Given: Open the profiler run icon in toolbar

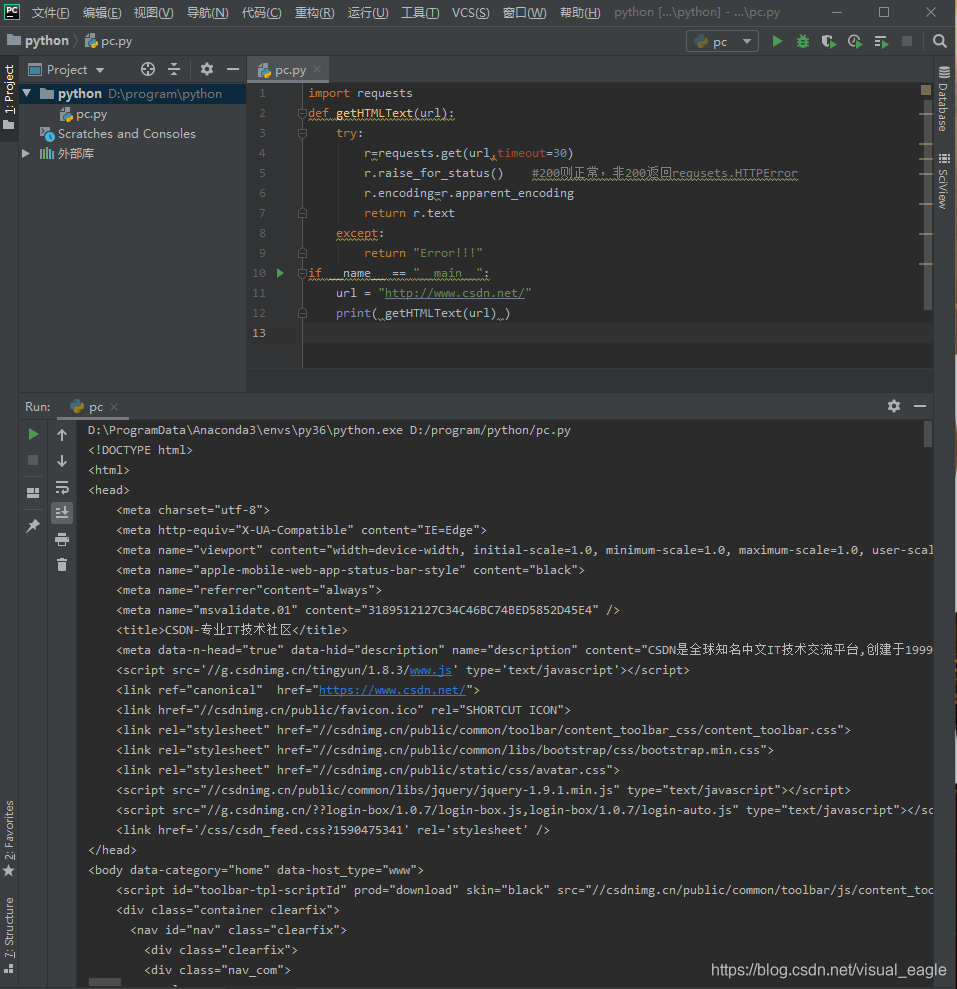Looking at the screenshot, I should 855,41.
